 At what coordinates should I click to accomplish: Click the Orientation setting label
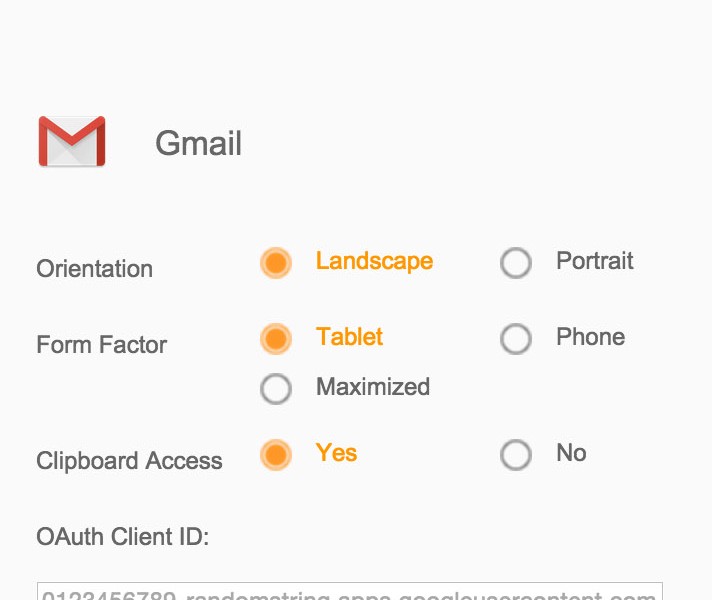[95, 270]
